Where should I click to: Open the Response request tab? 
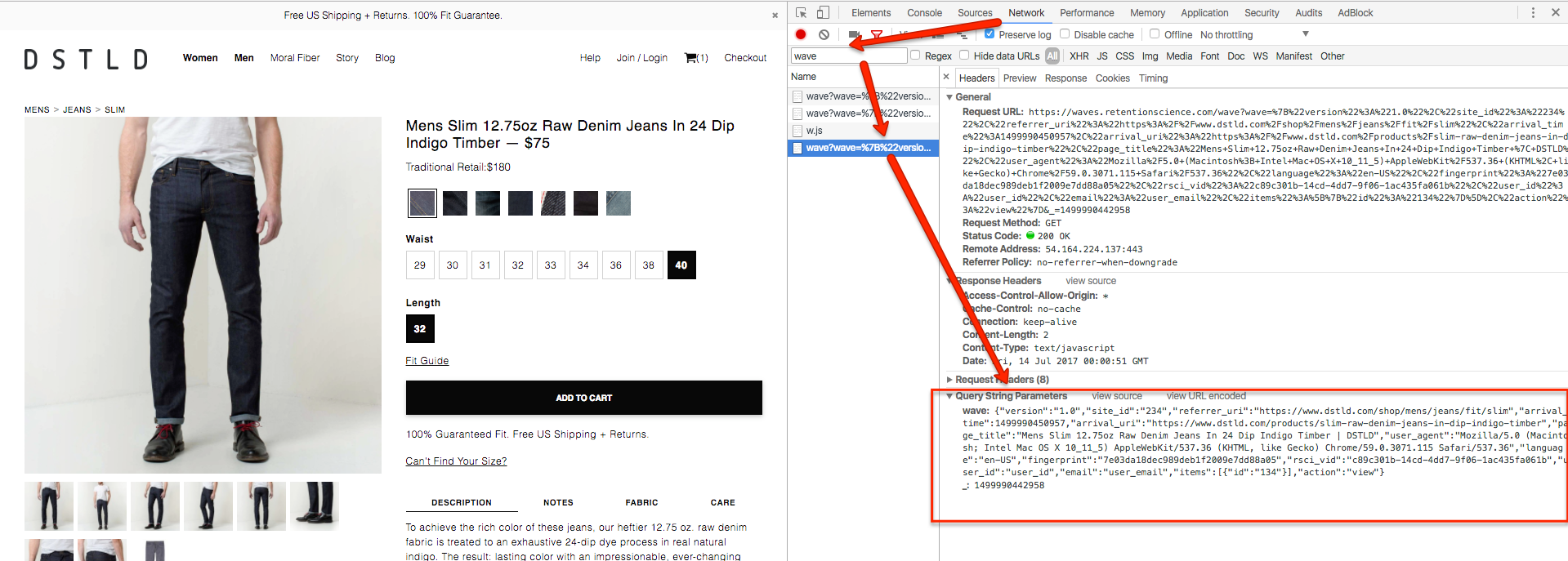(1065, 78)
